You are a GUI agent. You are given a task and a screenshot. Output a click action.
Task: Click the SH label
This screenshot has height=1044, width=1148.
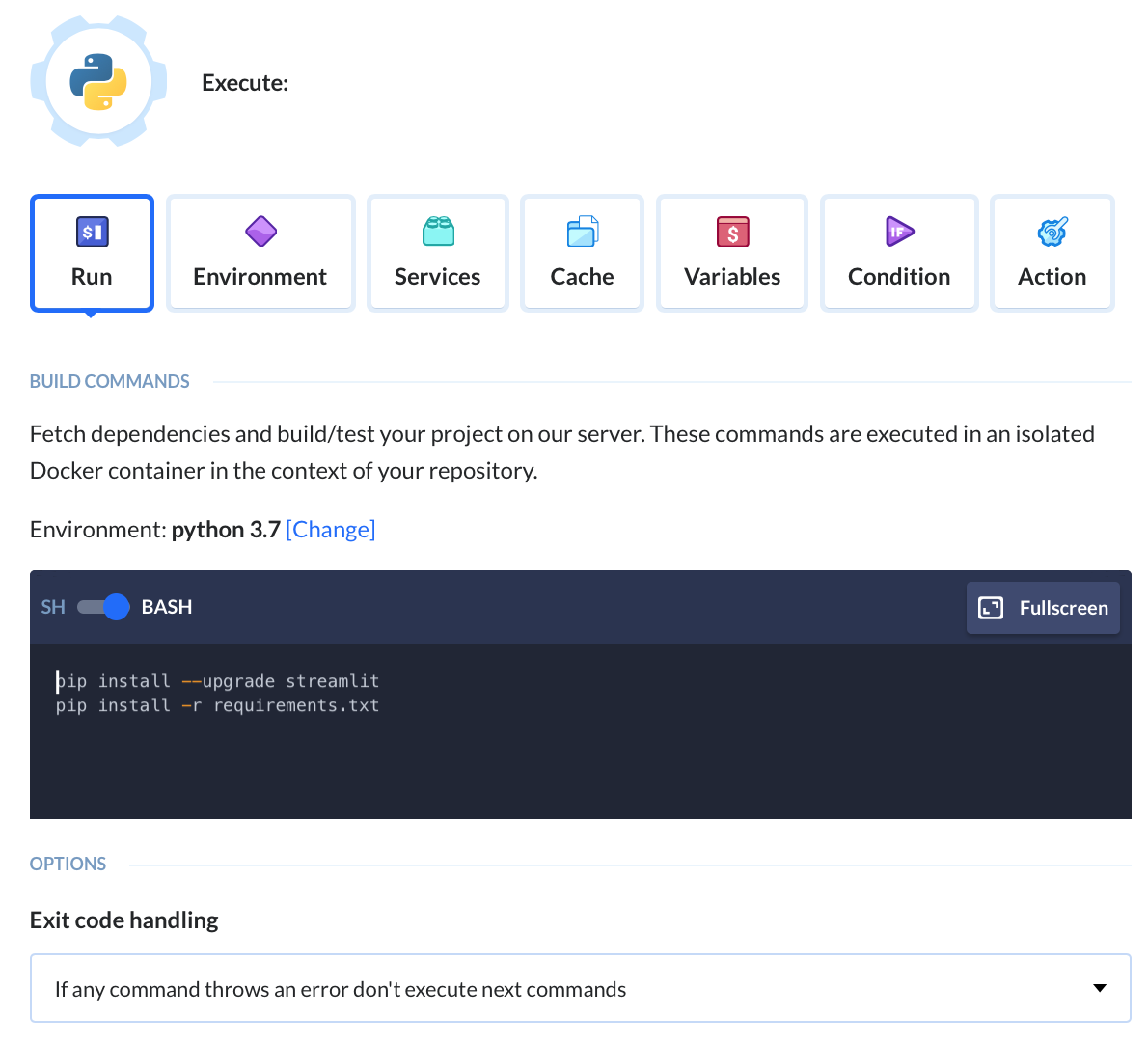coord(53,607)
